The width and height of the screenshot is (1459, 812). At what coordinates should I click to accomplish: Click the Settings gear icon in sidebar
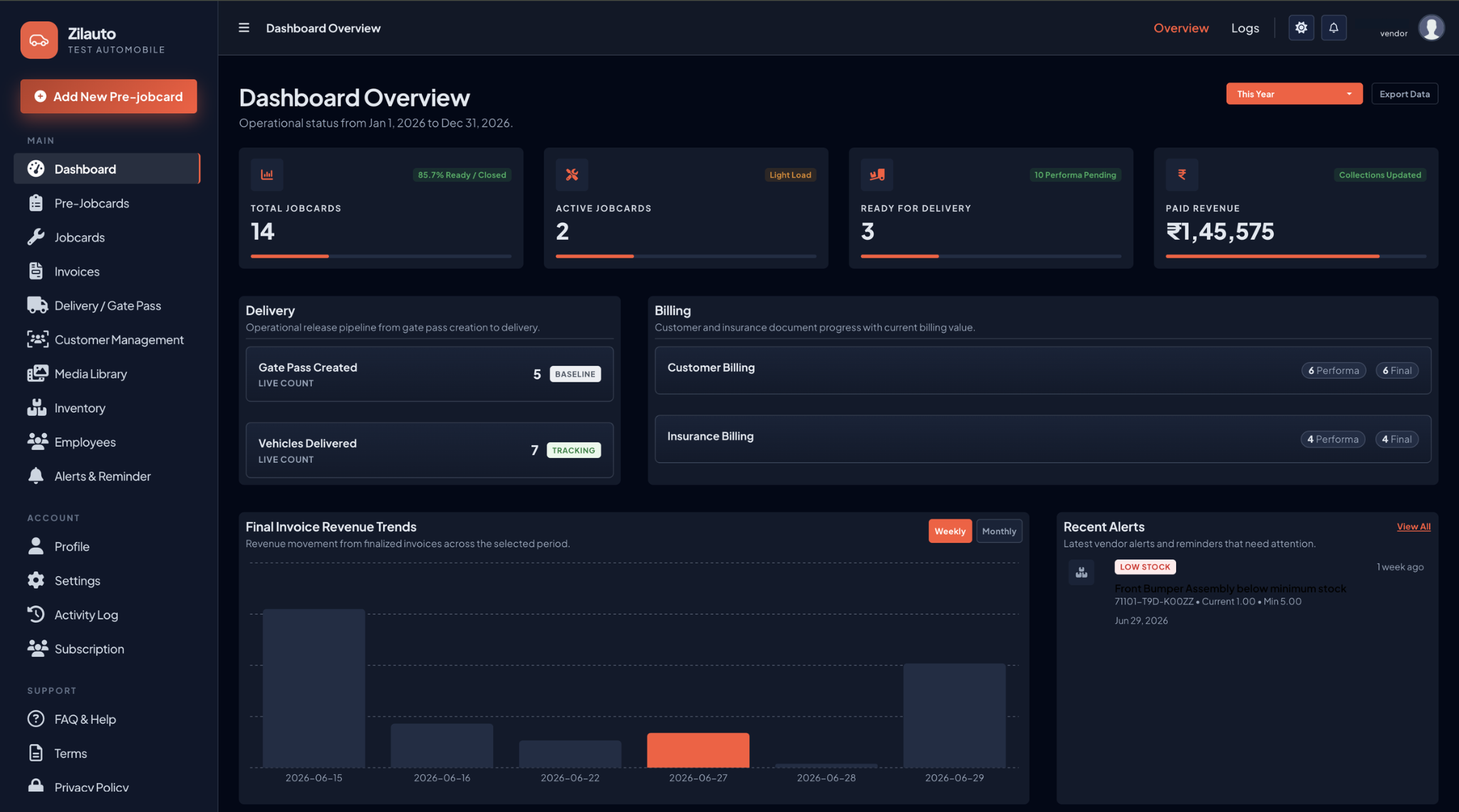(x=36, y=581)
